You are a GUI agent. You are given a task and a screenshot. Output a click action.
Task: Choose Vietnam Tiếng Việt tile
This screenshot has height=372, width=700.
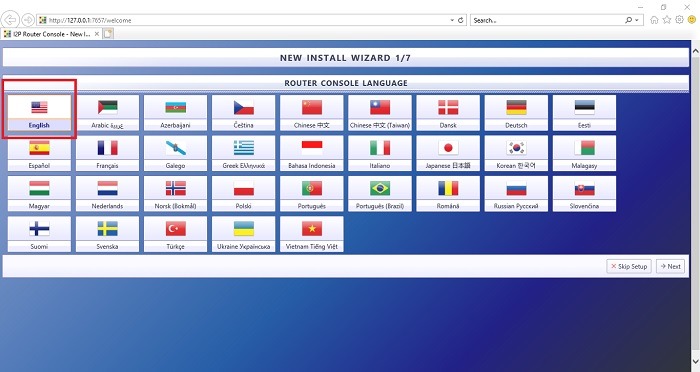point(312,234)
